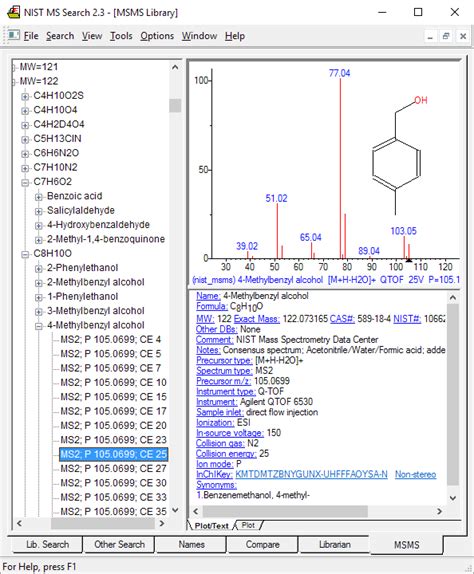Expand the MW=121 tree node
Viewport: 474px width, 574px height.
[x=14, y=67]
